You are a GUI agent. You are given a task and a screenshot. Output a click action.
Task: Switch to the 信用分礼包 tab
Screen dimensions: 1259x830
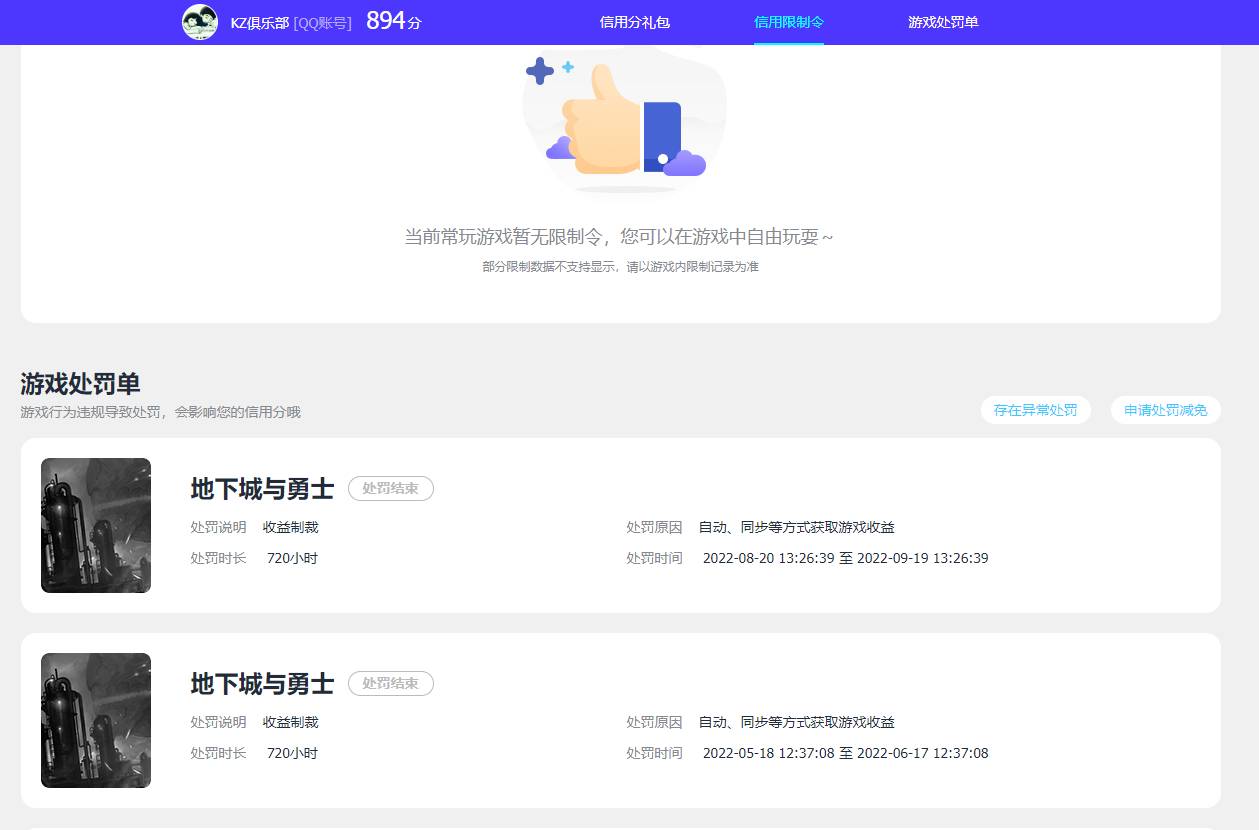(634, 22)
